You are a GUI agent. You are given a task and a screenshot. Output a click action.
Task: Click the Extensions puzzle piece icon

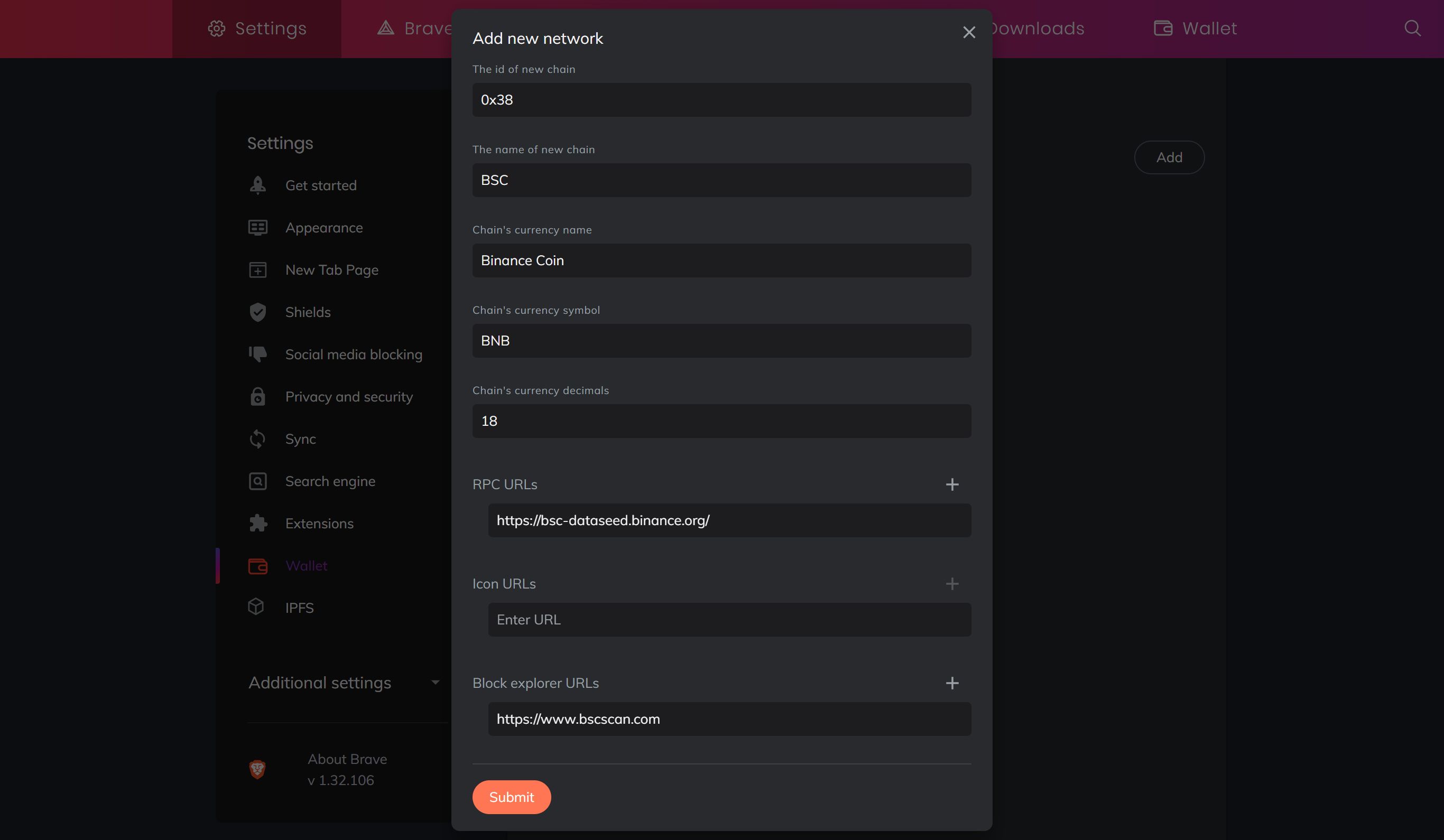tap(258, 523)
